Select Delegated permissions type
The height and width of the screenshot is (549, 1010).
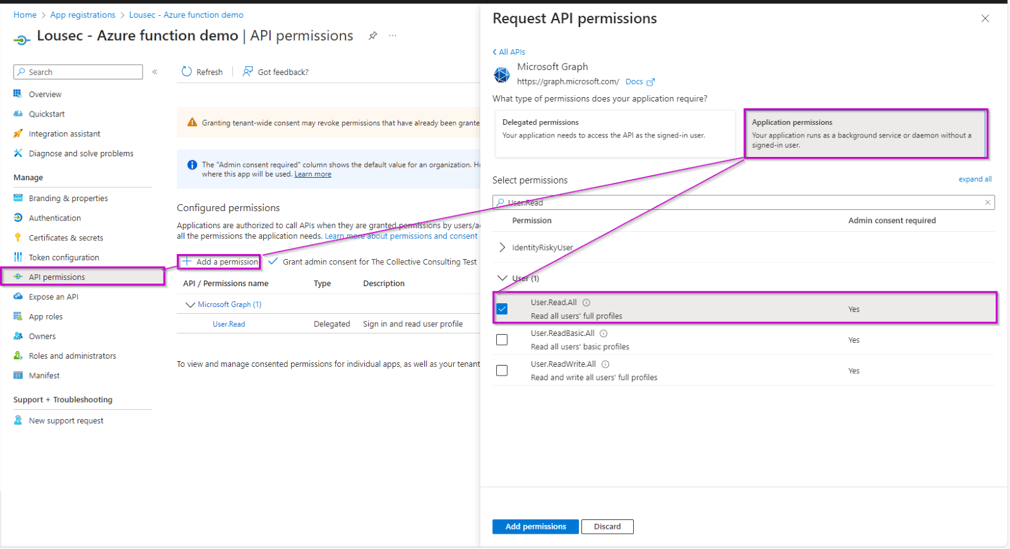pyautogui.click(x=615, y=133)
